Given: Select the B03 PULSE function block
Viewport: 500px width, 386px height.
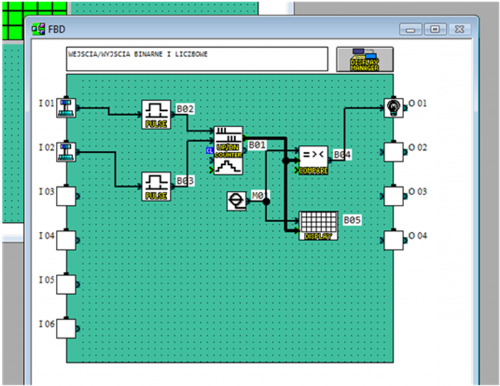Looking at the screenshot, I should click(156, 186).
